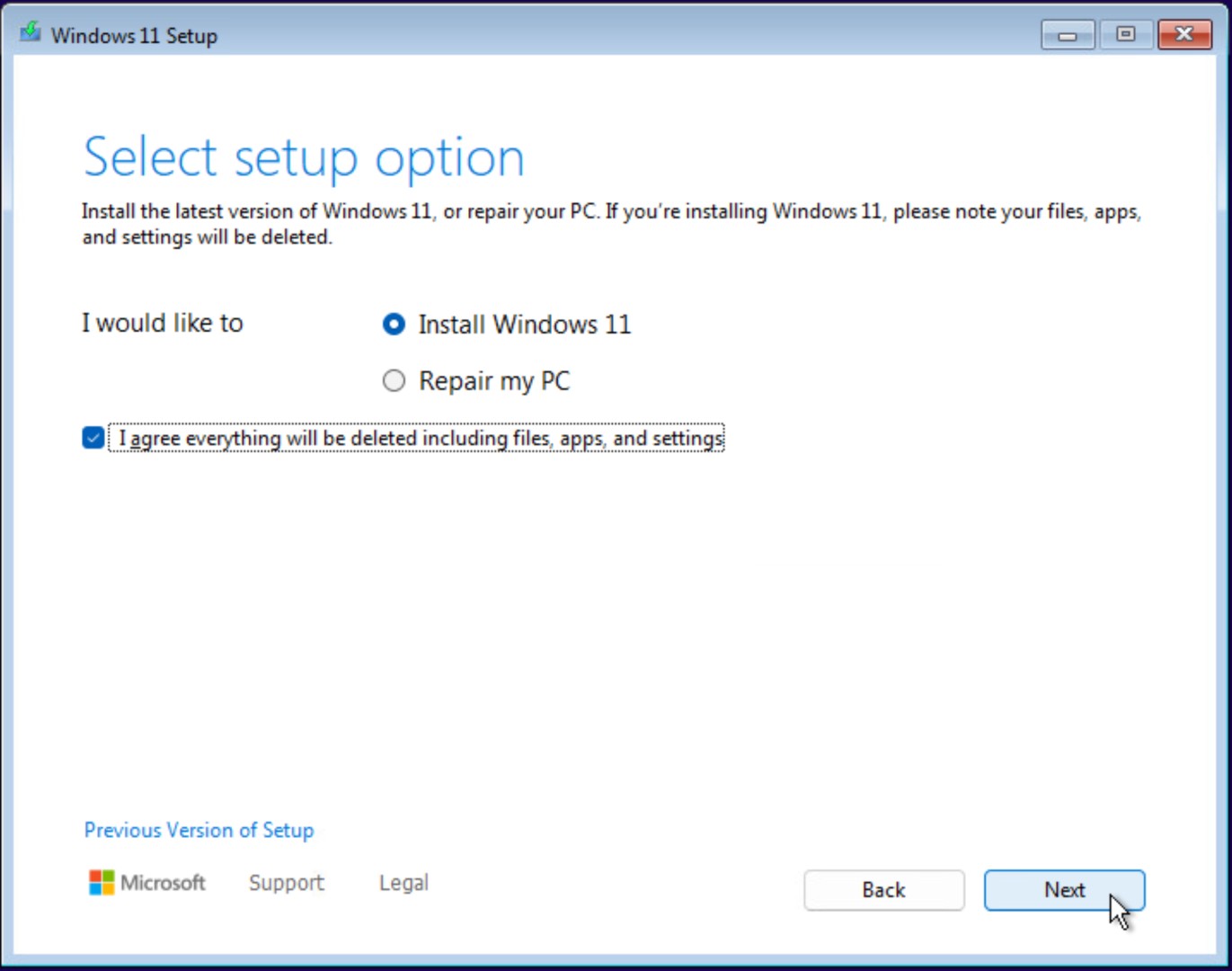Open the Support link
Viewport: 1232px width, 971px height.
[287, 883]
